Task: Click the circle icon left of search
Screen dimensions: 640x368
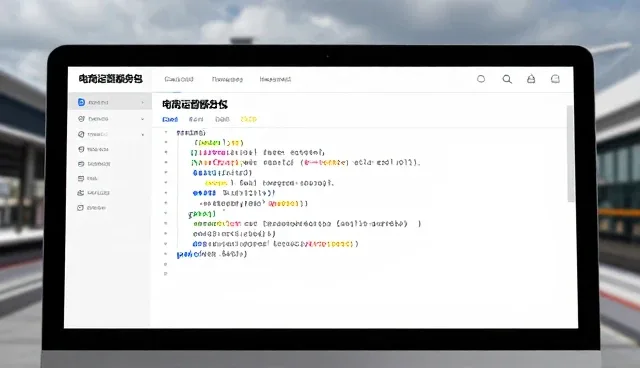Action: (x=481, y=79)
